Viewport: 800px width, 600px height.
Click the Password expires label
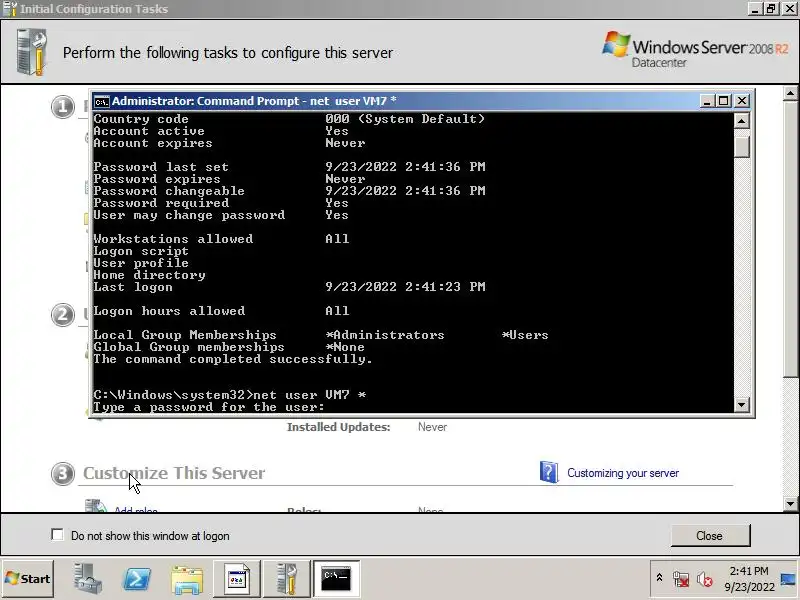(x=157, y=179)
